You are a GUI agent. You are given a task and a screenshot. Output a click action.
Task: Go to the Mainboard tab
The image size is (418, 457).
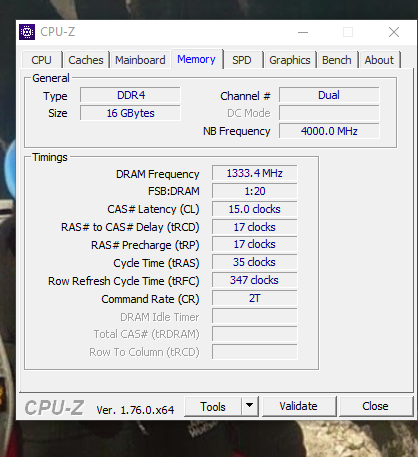[x=140, y=60]
